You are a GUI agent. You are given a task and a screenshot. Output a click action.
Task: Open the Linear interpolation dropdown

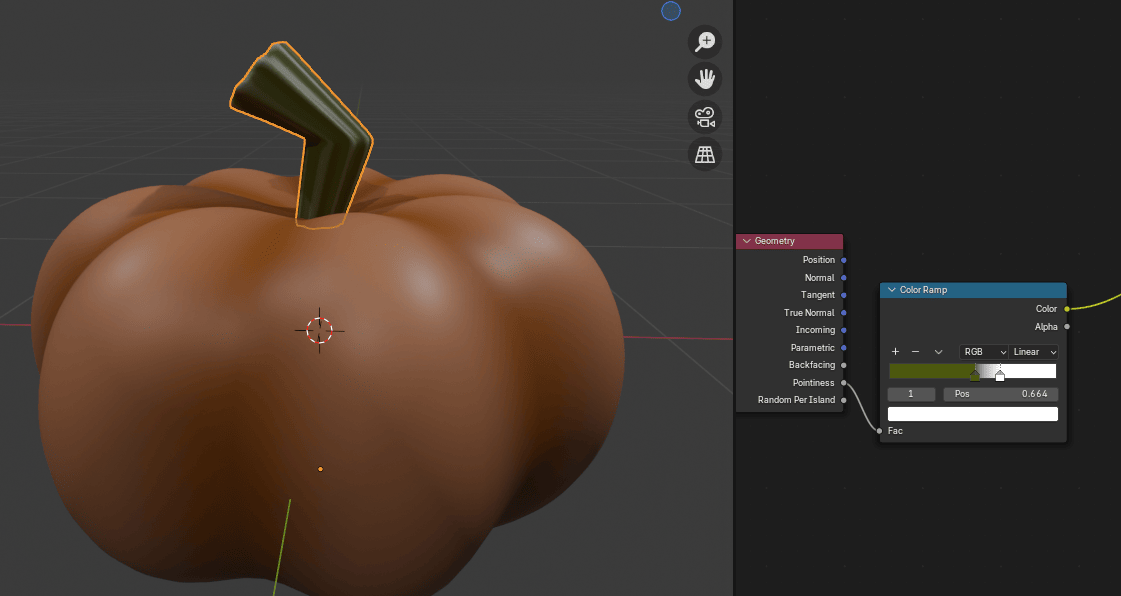point(1033,352)
